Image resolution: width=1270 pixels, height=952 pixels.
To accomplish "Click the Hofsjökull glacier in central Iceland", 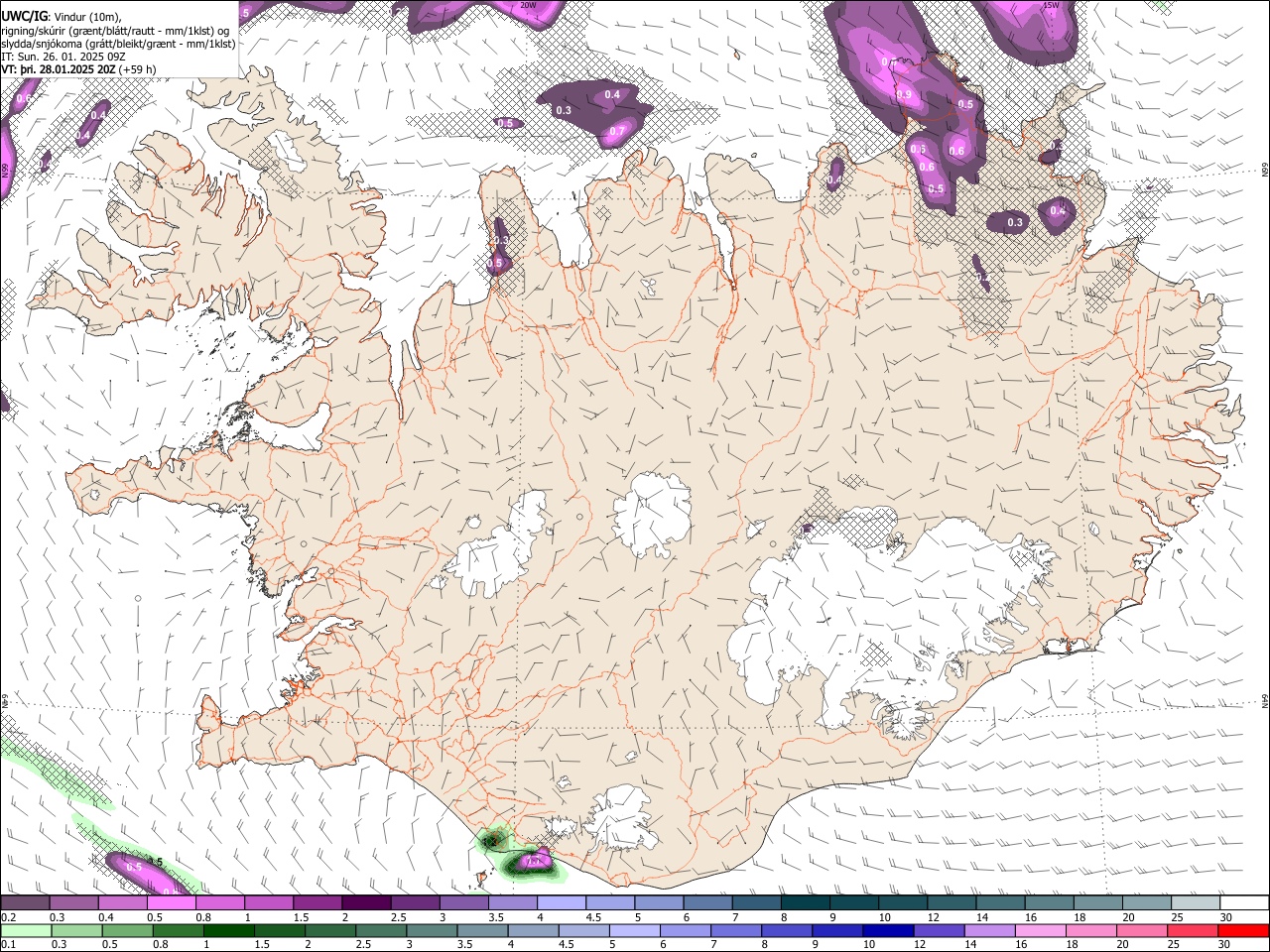I will [x=652, y=516].
